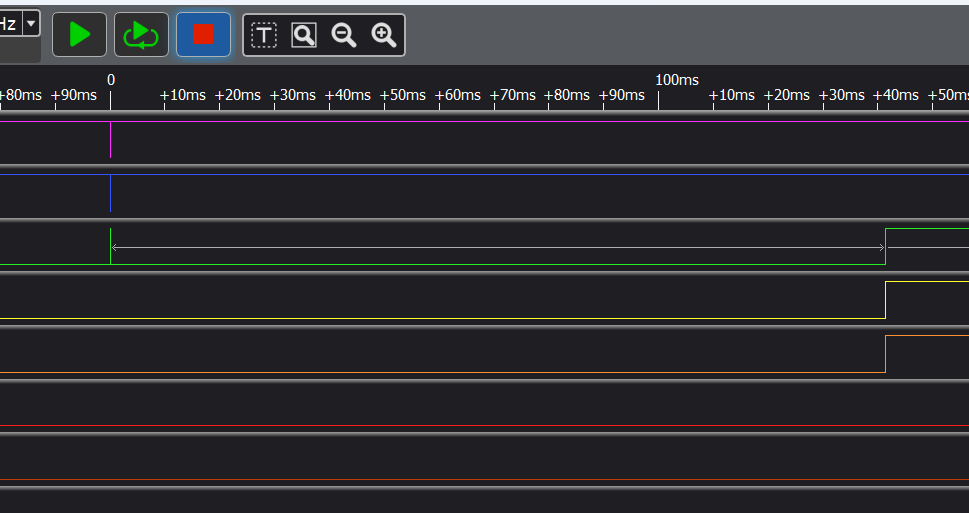
Task: Click the Hz sample rate field
Action: point(9,23)
